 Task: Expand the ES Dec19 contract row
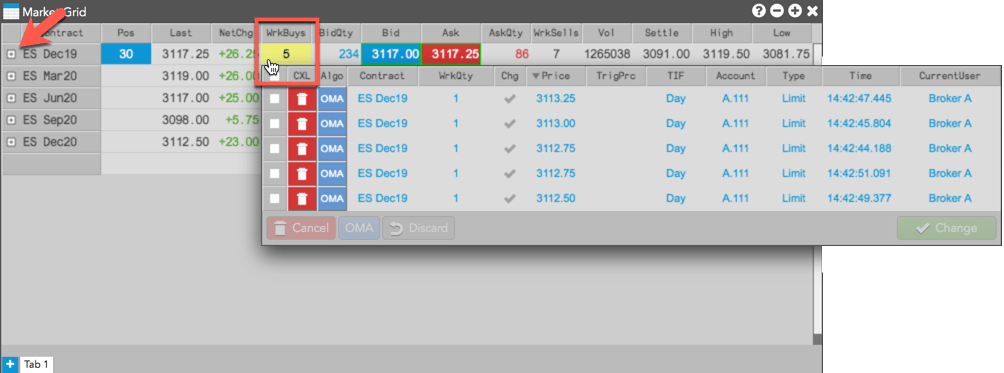(11, 54)
